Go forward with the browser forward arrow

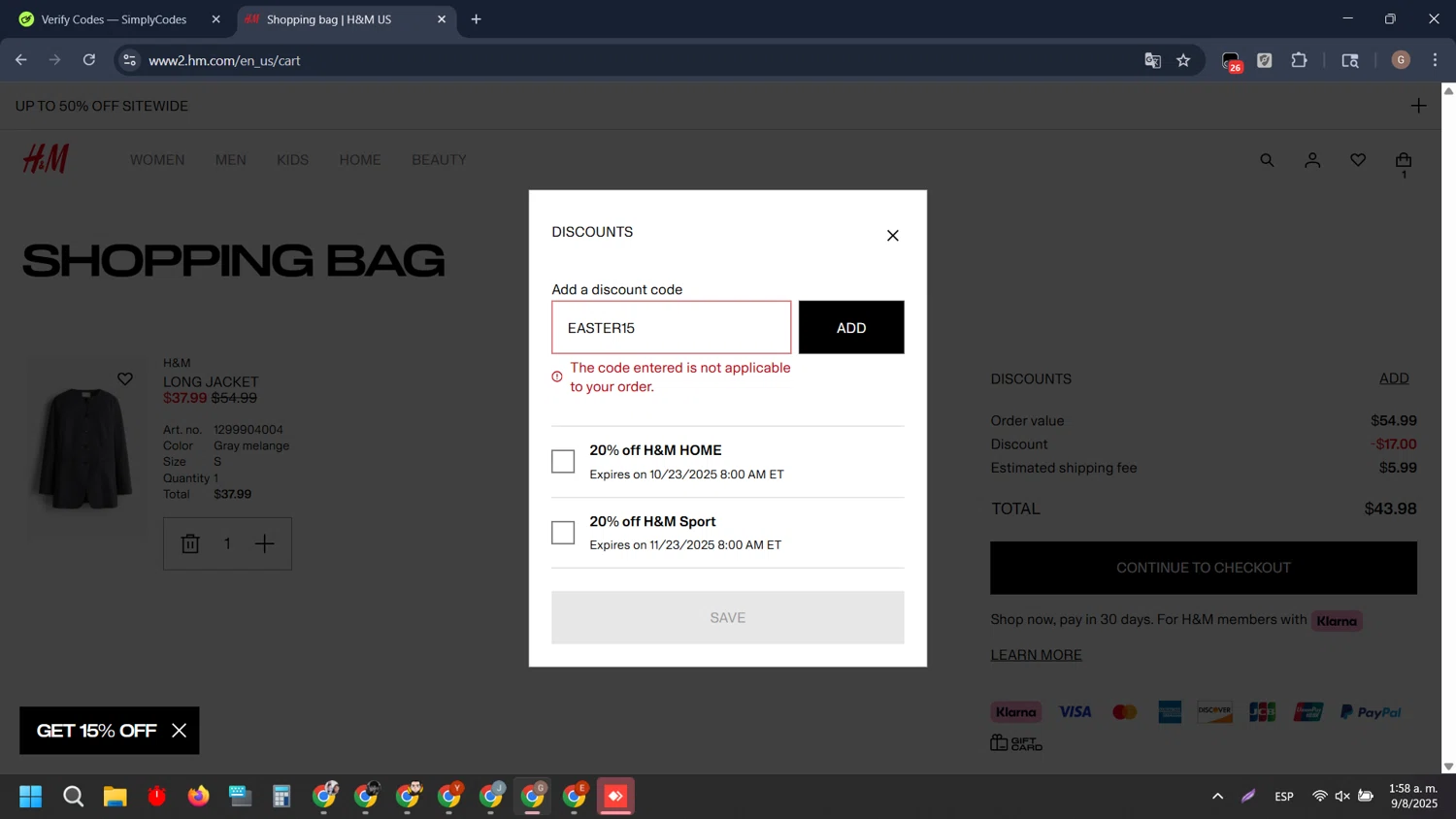pyautogui.click(x=55, y=60)
